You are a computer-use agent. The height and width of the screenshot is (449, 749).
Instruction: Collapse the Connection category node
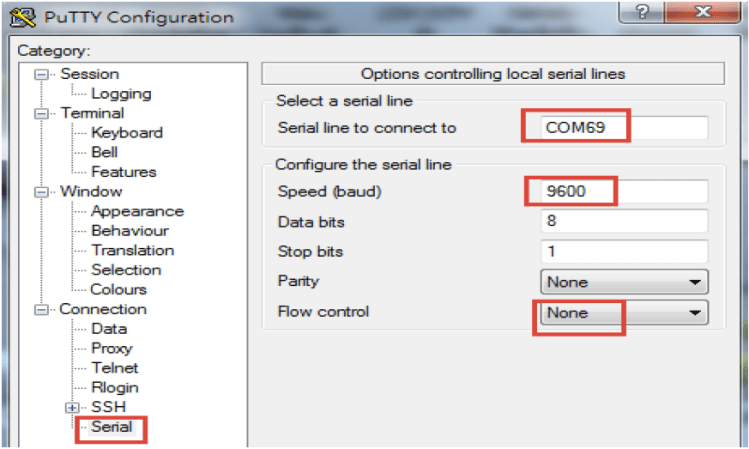point(41,309)
